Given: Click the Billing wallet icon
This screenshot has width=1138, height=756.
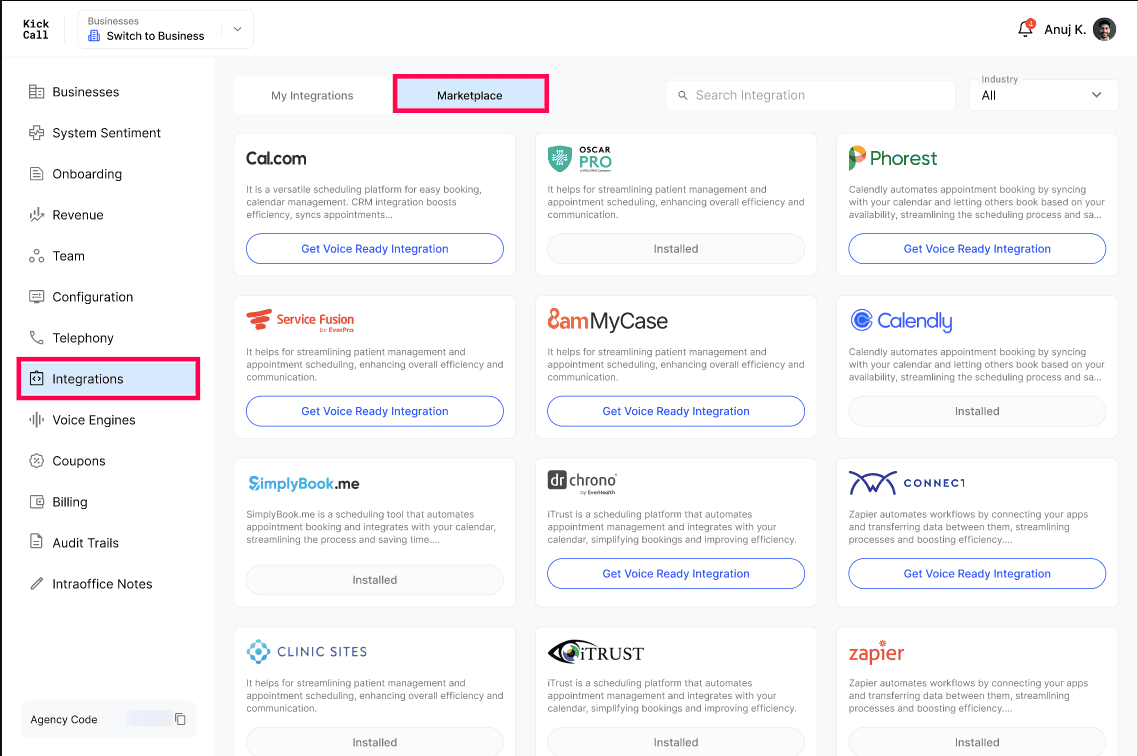Looking at the screenshot, I should point(36,501).
